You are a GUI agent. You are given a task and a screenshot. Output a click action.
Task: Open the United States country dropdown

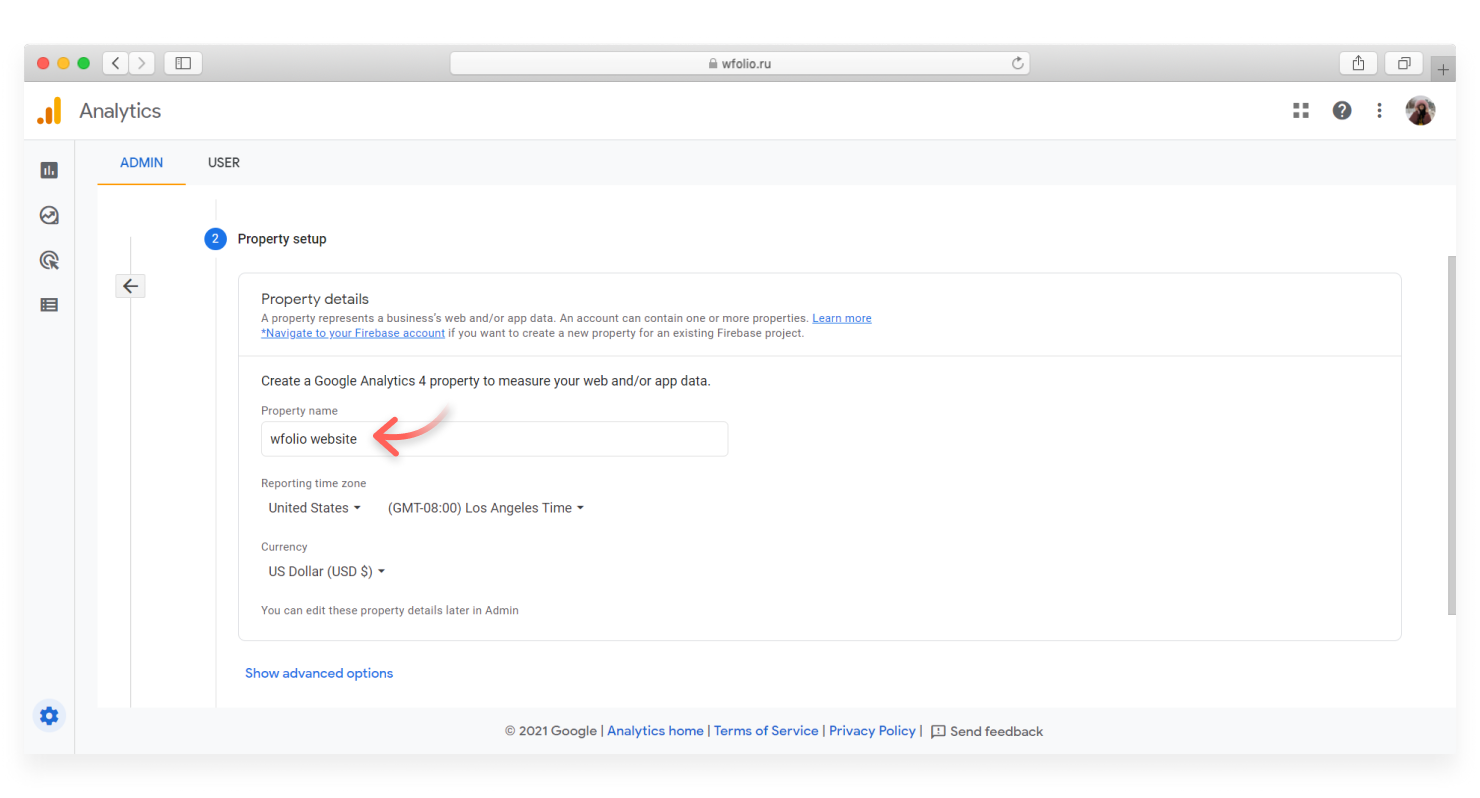point(314,508)
